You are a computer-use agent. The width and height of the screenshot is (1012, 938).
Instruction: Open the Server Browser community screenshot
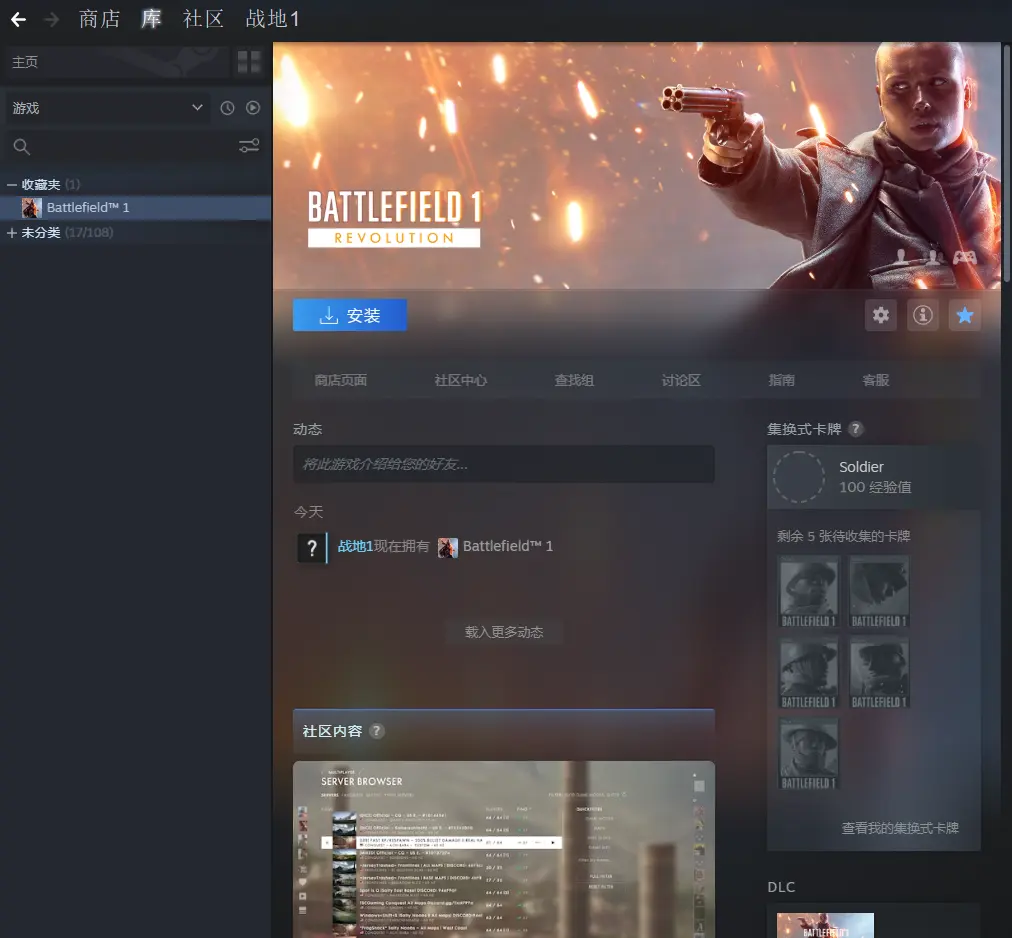point(503,849)
